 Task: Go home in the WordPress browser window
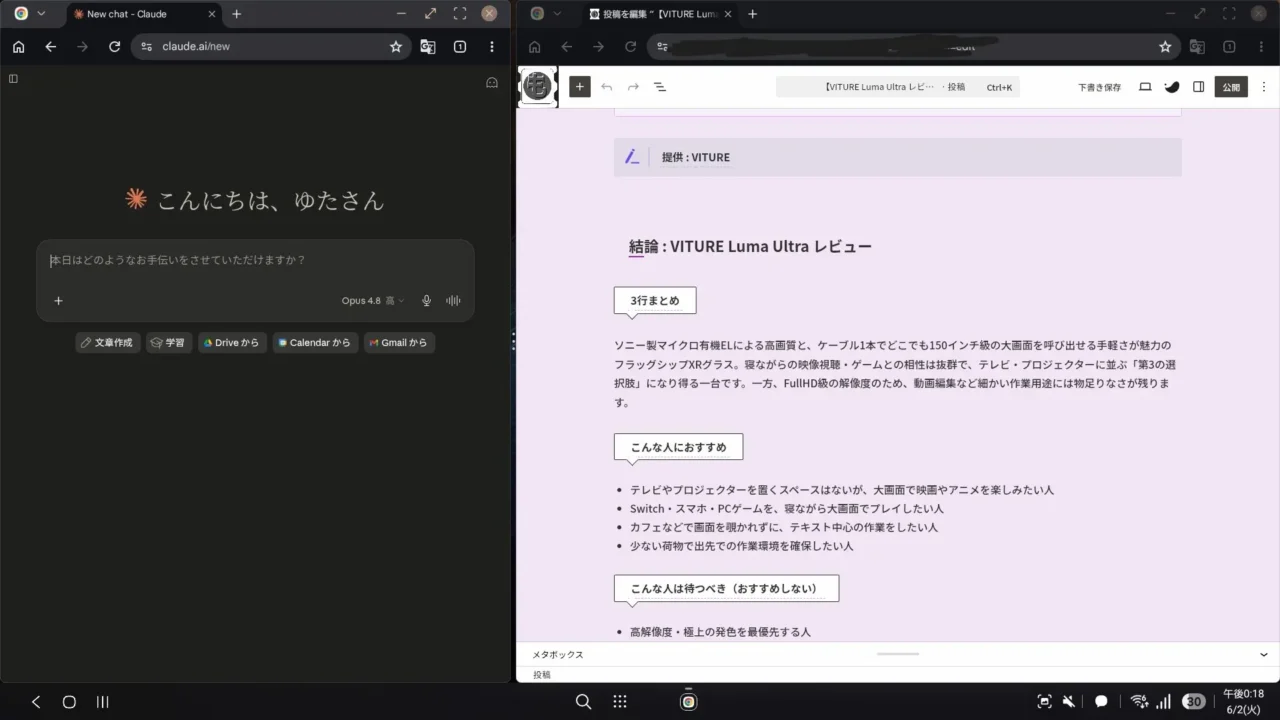pyautogui.click(x=534, y=46)
